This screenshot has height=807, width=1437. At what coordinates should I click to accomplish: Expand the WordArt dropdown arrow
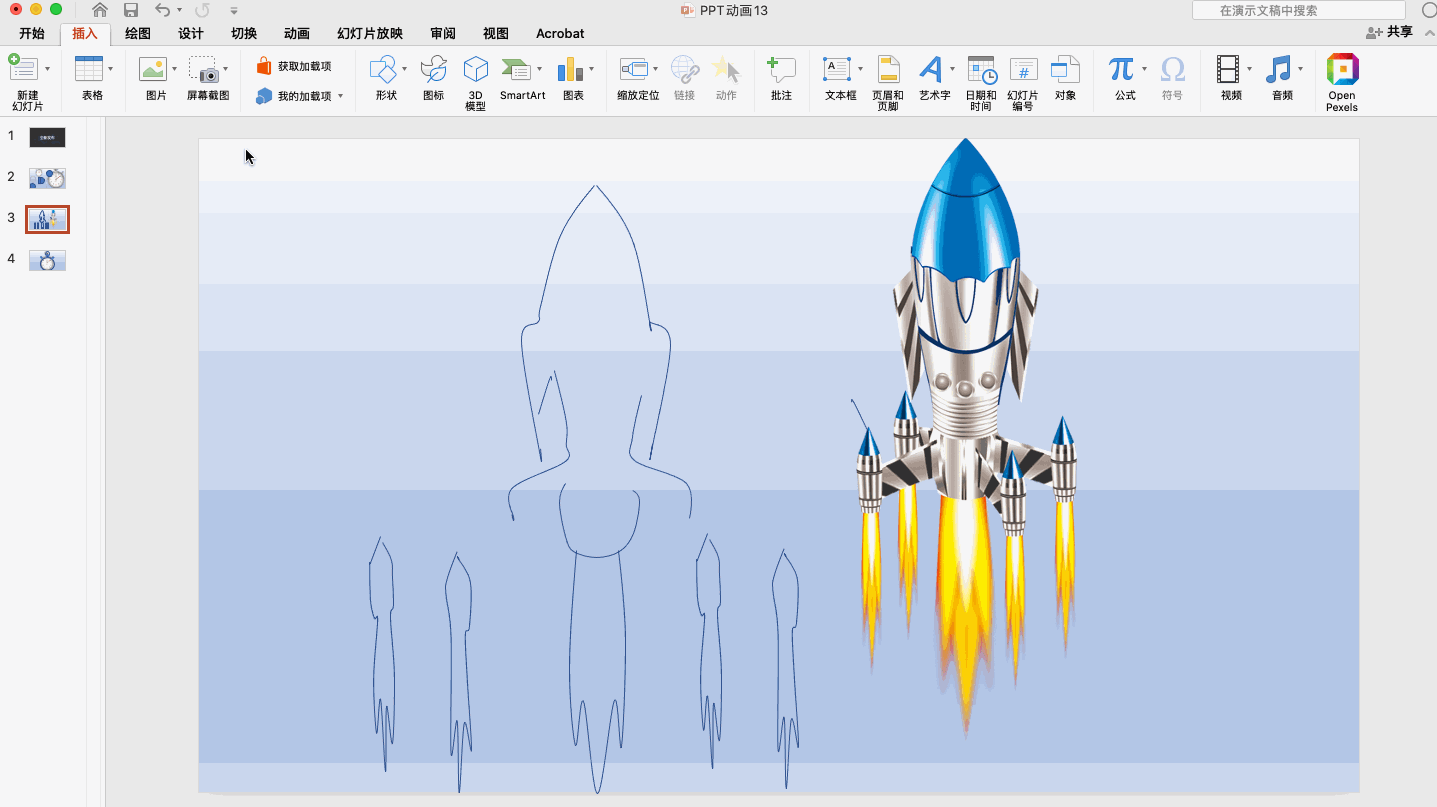pyautogui.click(x=952, y=69)
